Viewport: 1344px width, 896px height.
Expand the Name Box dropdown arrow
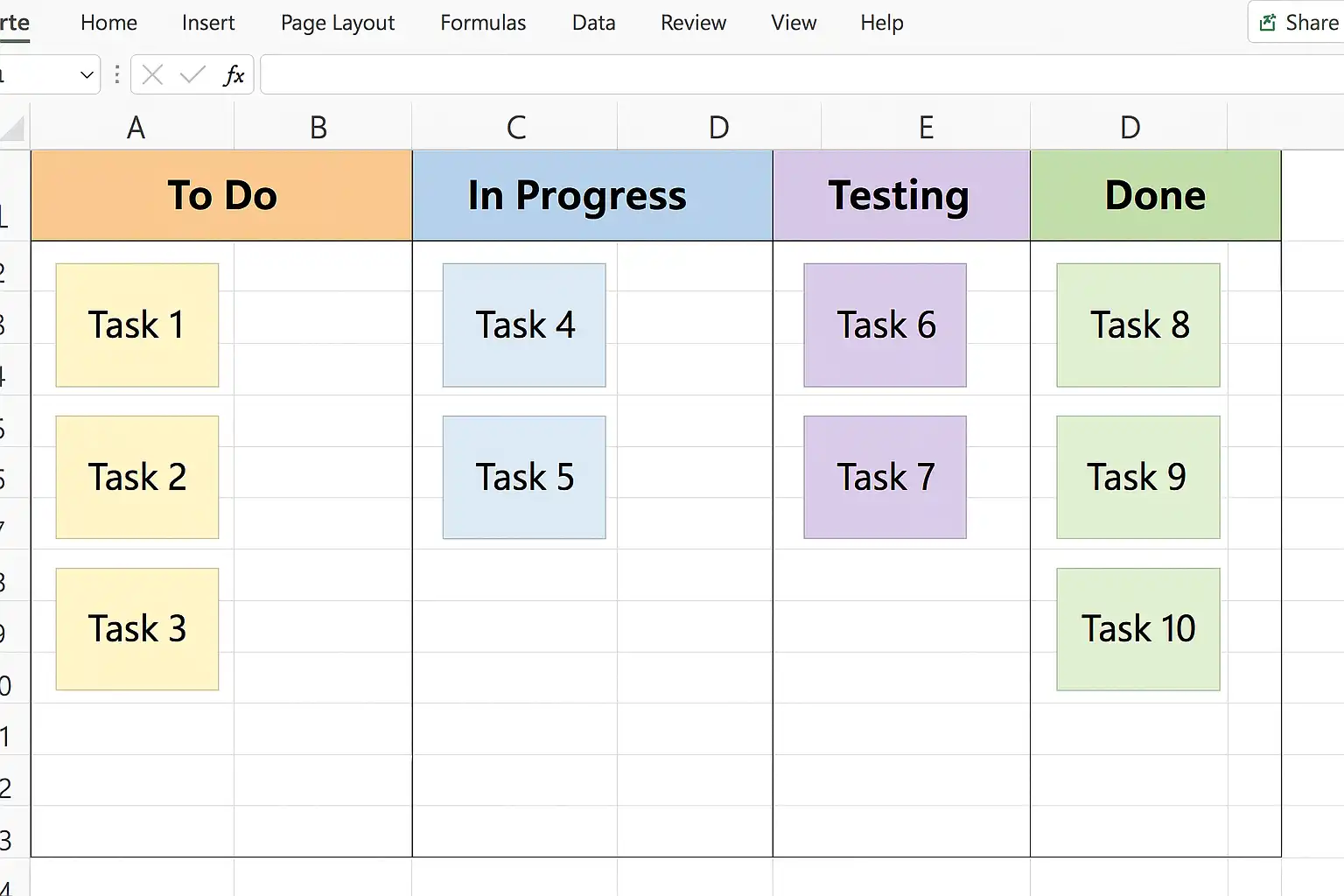coord(87,75)
